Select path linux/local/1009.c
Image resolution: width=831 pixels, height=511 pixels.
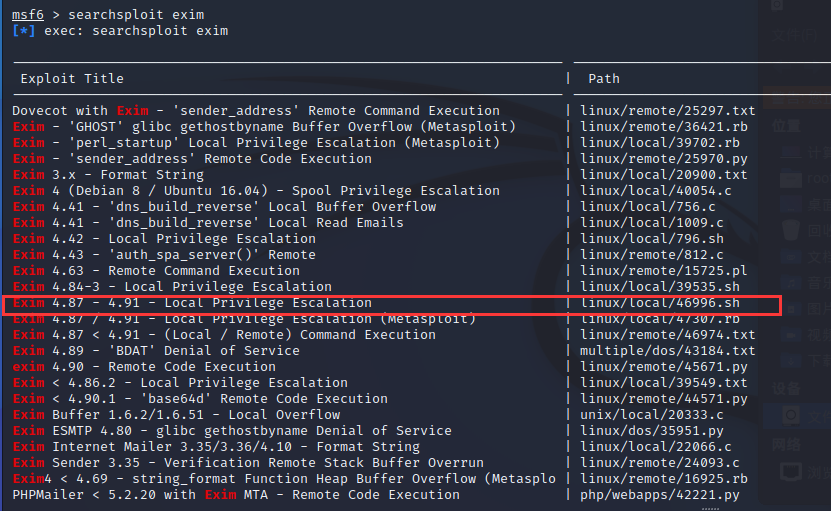coord(652,223)
